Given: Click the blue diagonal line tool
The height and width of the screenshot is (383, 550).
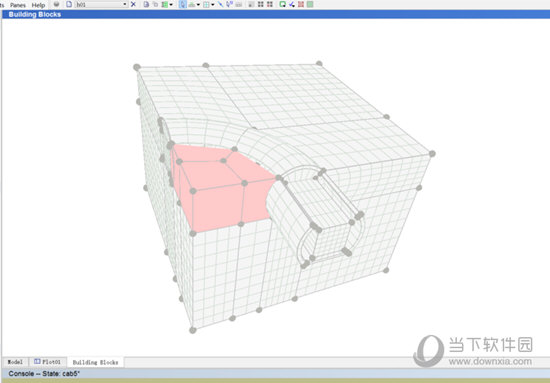Looking at the screenshot, I should pos(221,4).
